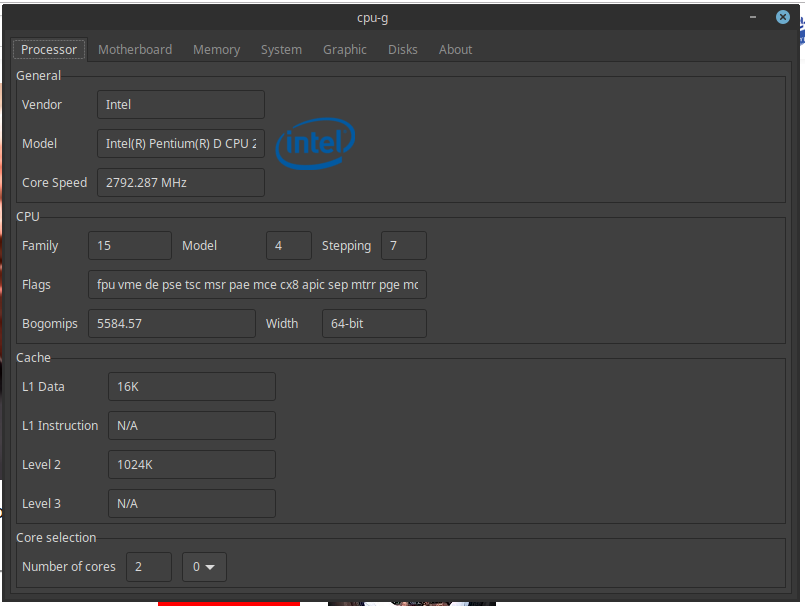Click the Width field showing 64-bit
Image resolution: width=805 pixels, height=606 pixels.
pos(374,324)
